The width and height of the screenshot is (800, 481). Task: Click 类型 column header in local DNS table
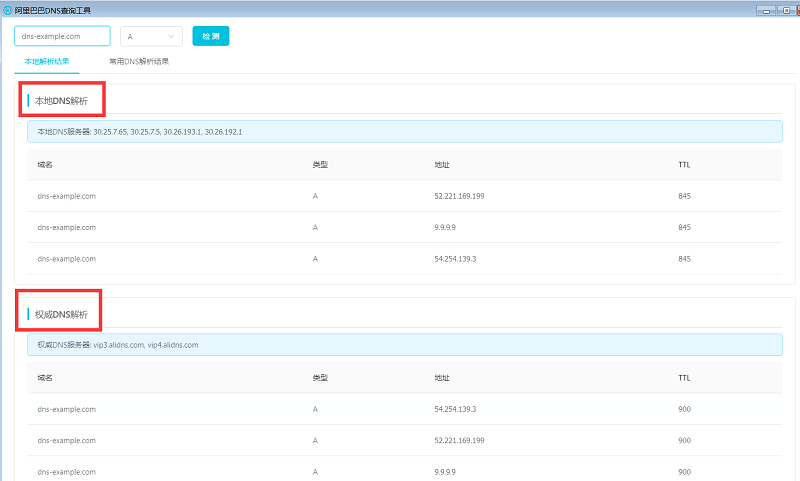pos(320,165)
